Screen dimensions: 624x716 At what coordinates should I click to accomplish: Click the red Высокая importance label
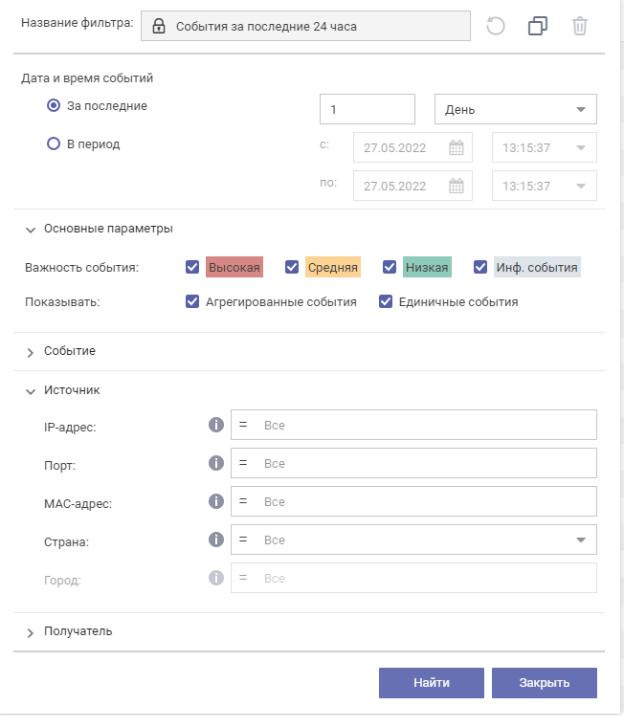coord(234,267)
